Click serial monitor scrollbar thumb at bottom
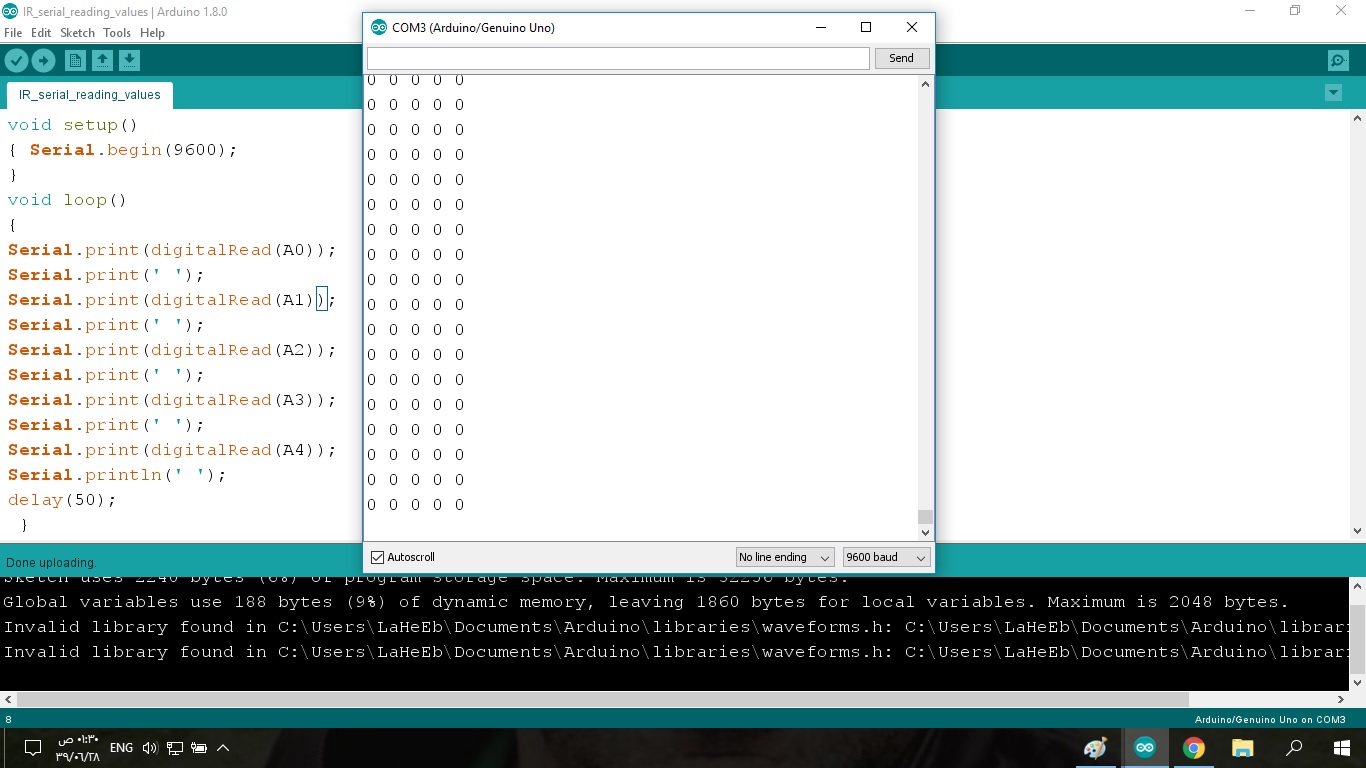Viewport: 1366px width, 768px height. point(925,517)
